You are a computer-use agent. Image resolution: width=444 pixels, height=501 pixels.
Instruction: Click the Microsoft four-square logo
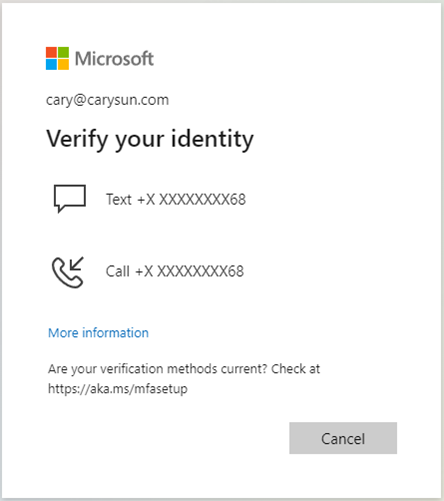(57, 58)
